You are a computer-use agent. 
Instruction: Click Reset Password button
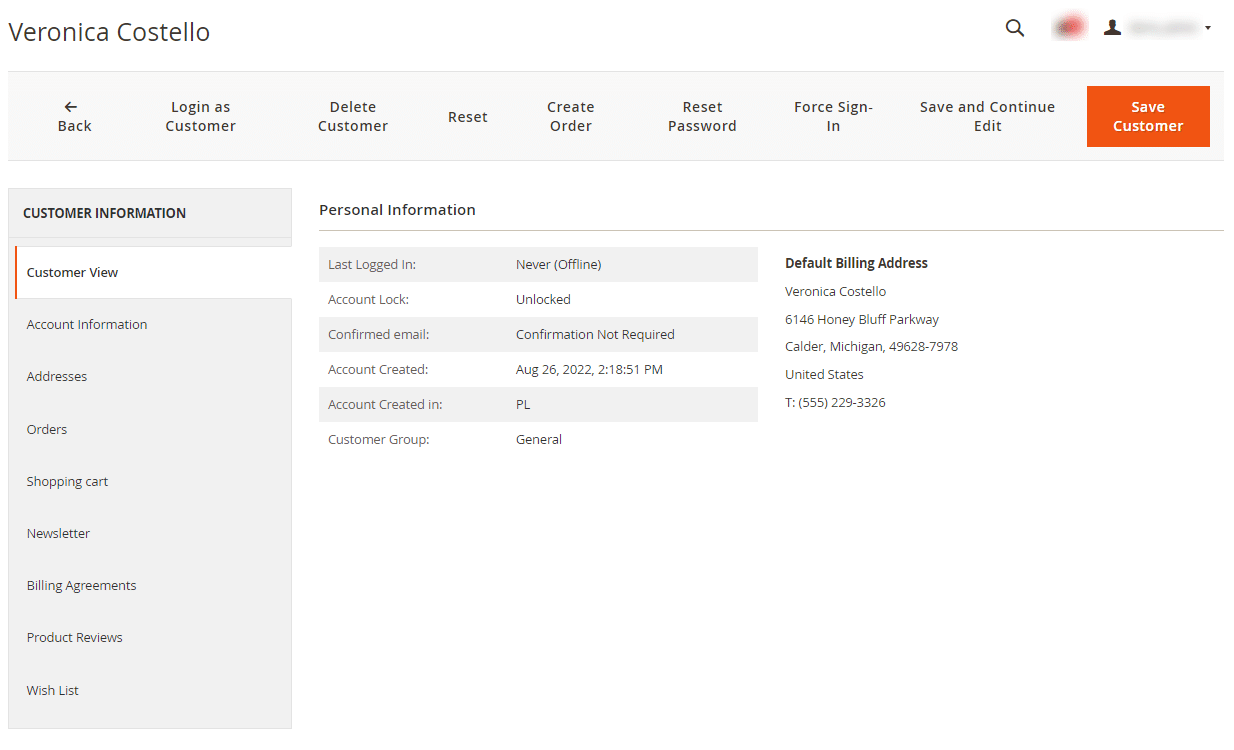pos(702,116)
